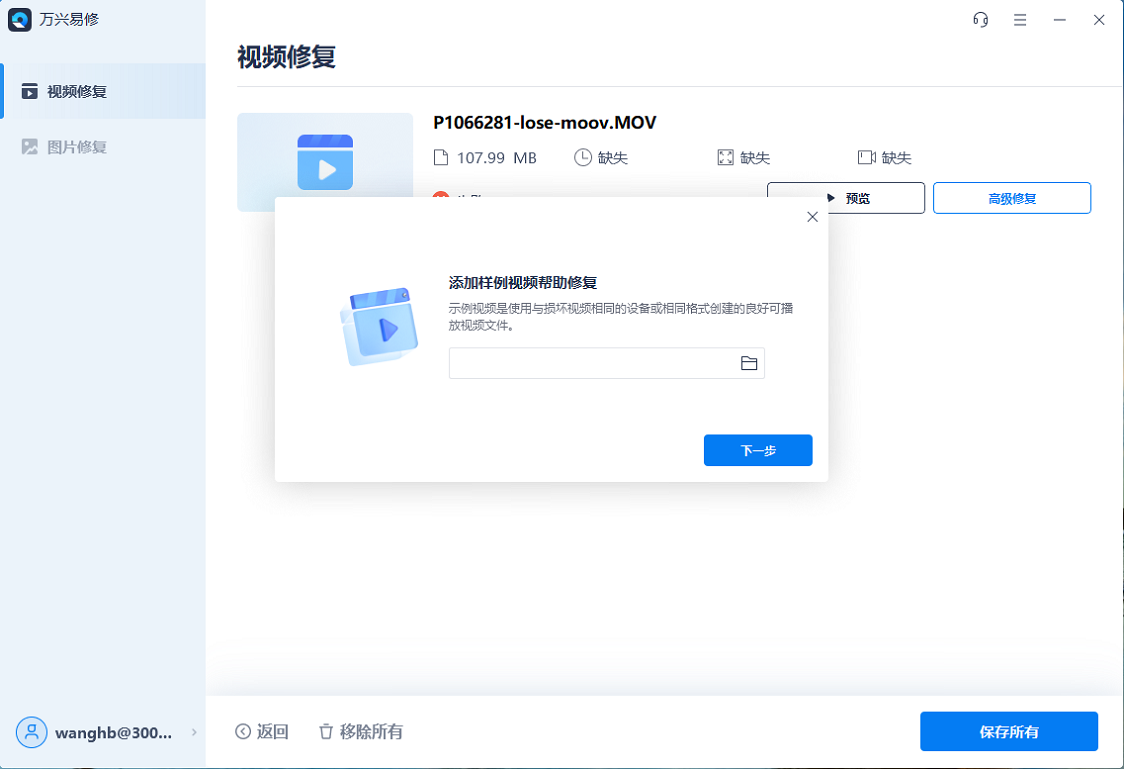Open customer support via headset icon
1124x769 pixels.
pos(979,19)
